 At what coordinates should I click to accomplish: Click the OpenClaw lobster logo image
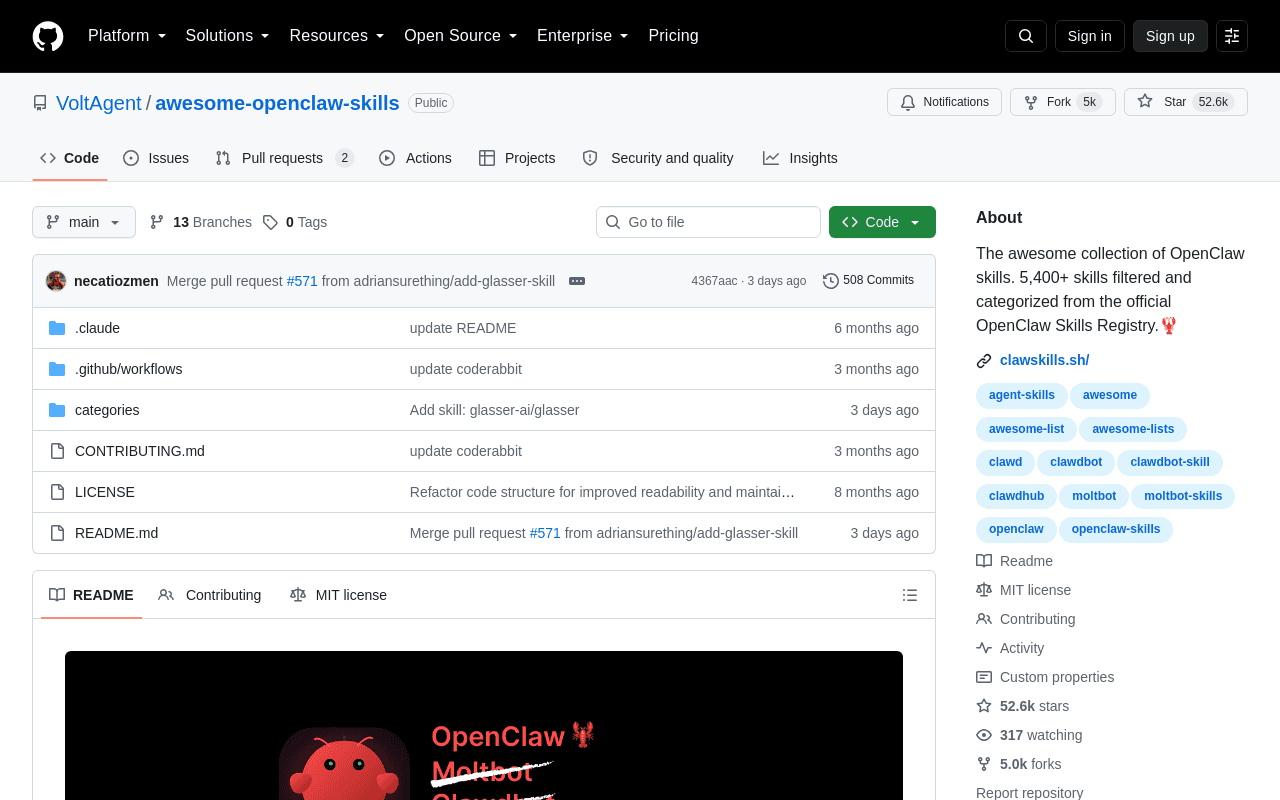[x=344, y=764]
